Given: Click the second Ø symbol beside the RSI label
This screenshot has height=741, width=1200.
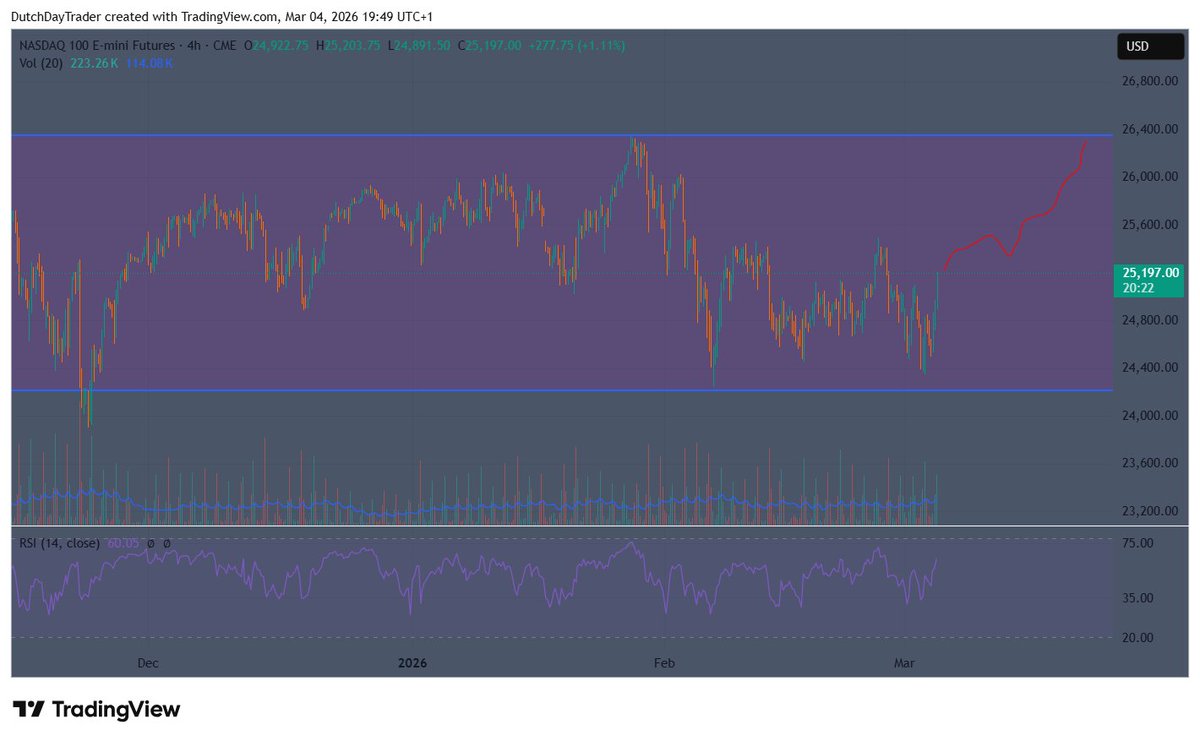Looking at the screenshot, I should click(x=166, y=544).
